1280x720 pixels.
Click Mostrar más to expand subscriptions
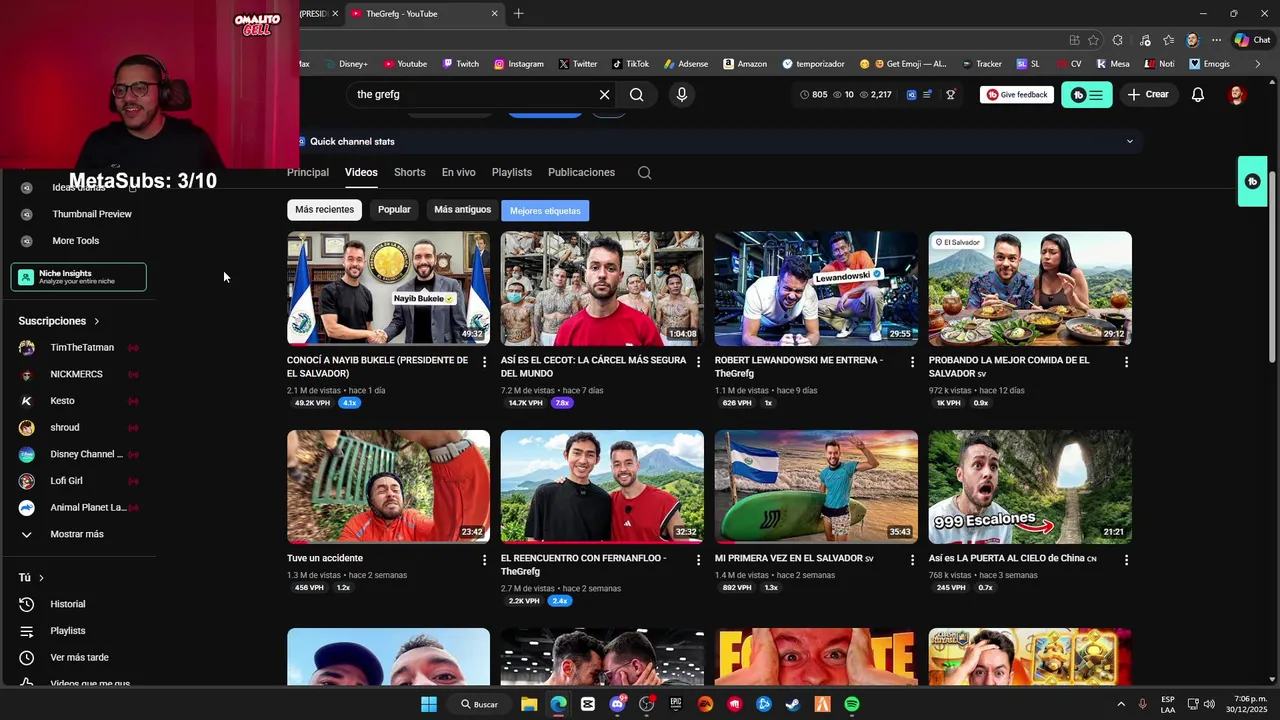pyautogui.click(x=78, y=534)
